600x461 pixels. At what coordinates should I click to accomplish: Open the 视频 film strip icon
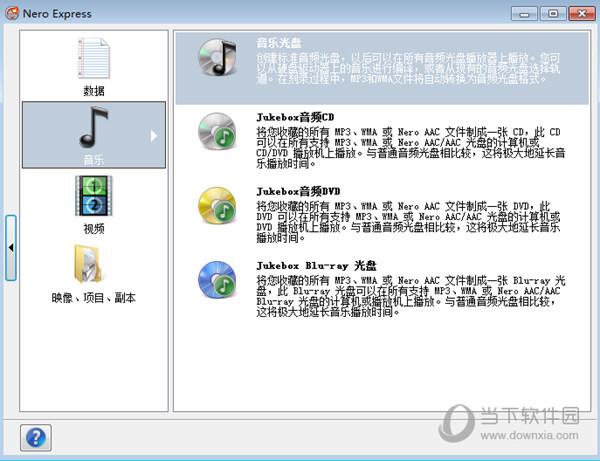[x=93, y=196]
